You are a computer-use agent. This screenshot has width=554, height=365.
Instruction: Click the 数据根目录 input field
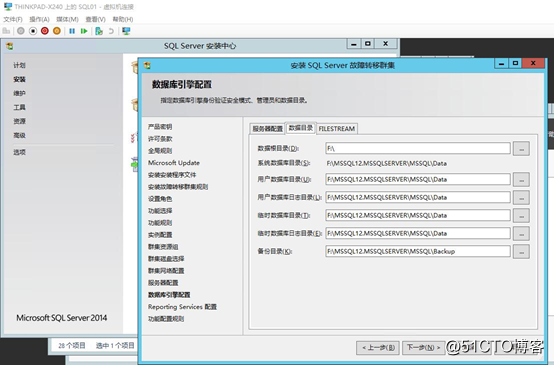click(418, 148)
